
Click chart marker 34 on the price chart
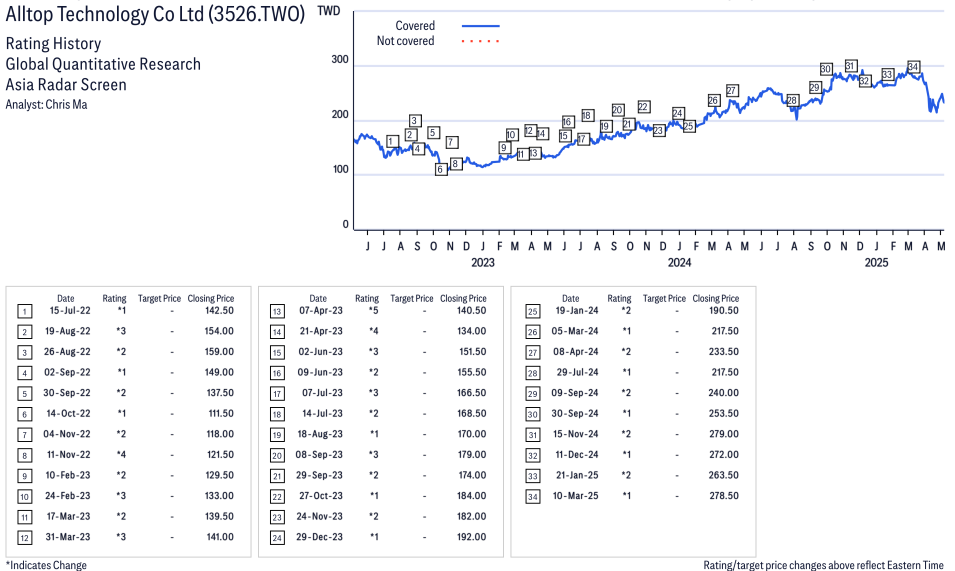913,66
